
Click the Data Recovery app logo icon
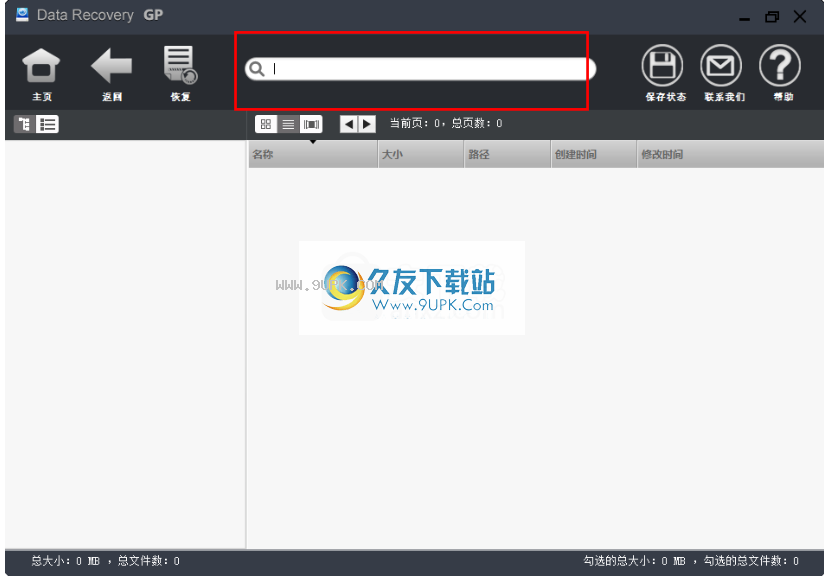tap(22, 15)
